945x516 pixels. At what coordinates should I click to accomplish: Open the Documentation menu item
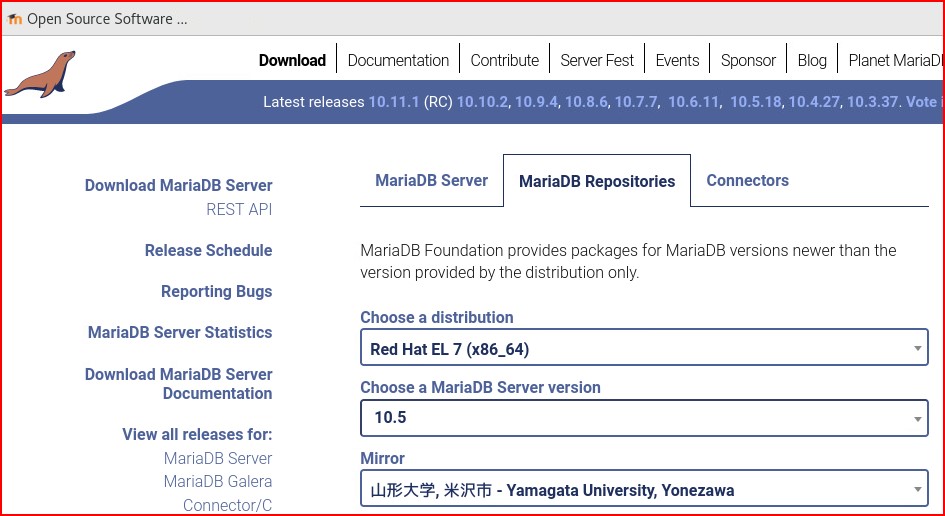click(x=398, y=60)
